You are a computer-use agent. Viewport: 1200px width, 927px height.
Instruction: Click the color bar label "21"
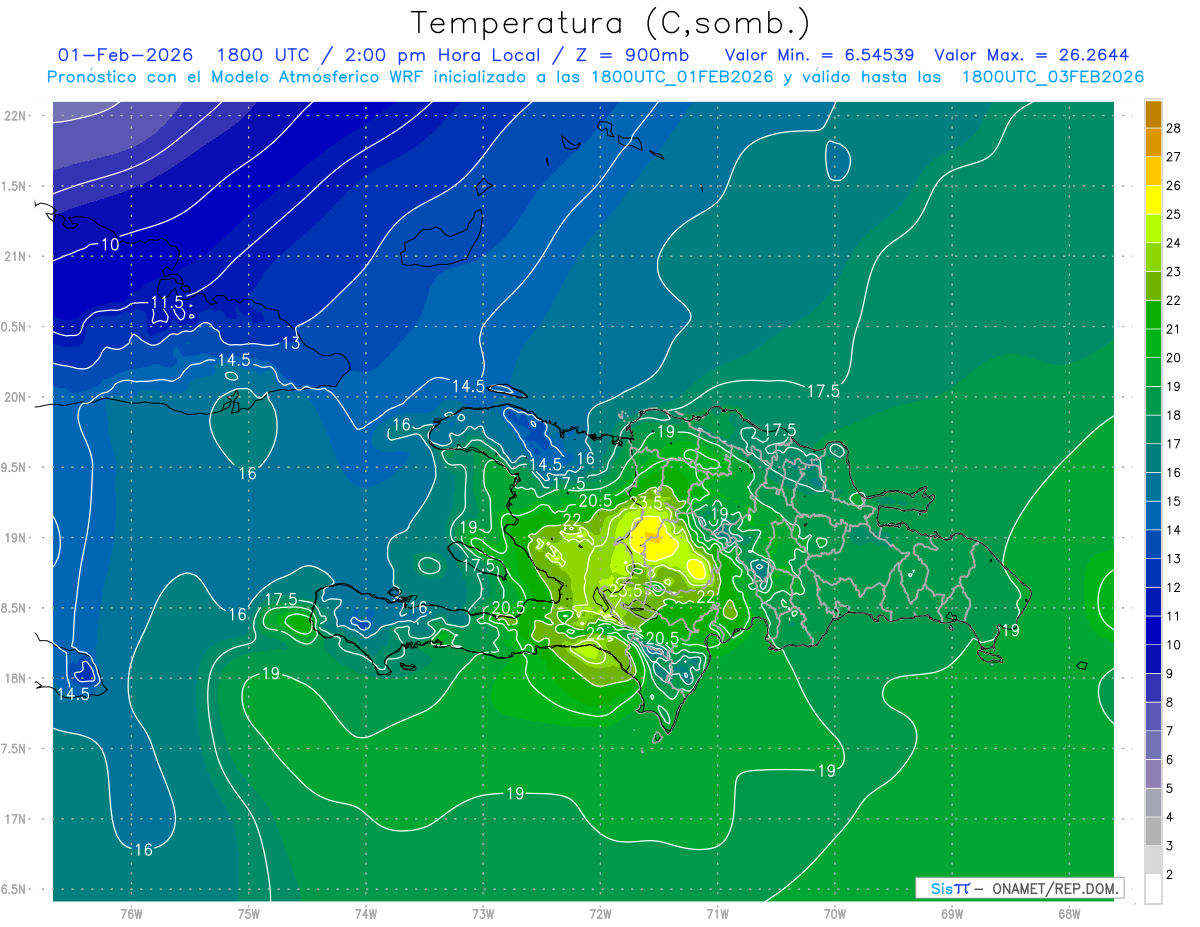pos(1173,329)
